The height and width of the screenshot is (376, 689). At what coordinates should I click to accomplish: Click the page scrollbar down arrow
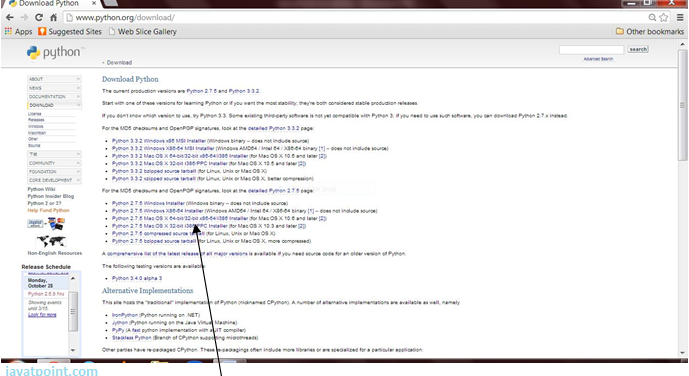coord(682,353)
